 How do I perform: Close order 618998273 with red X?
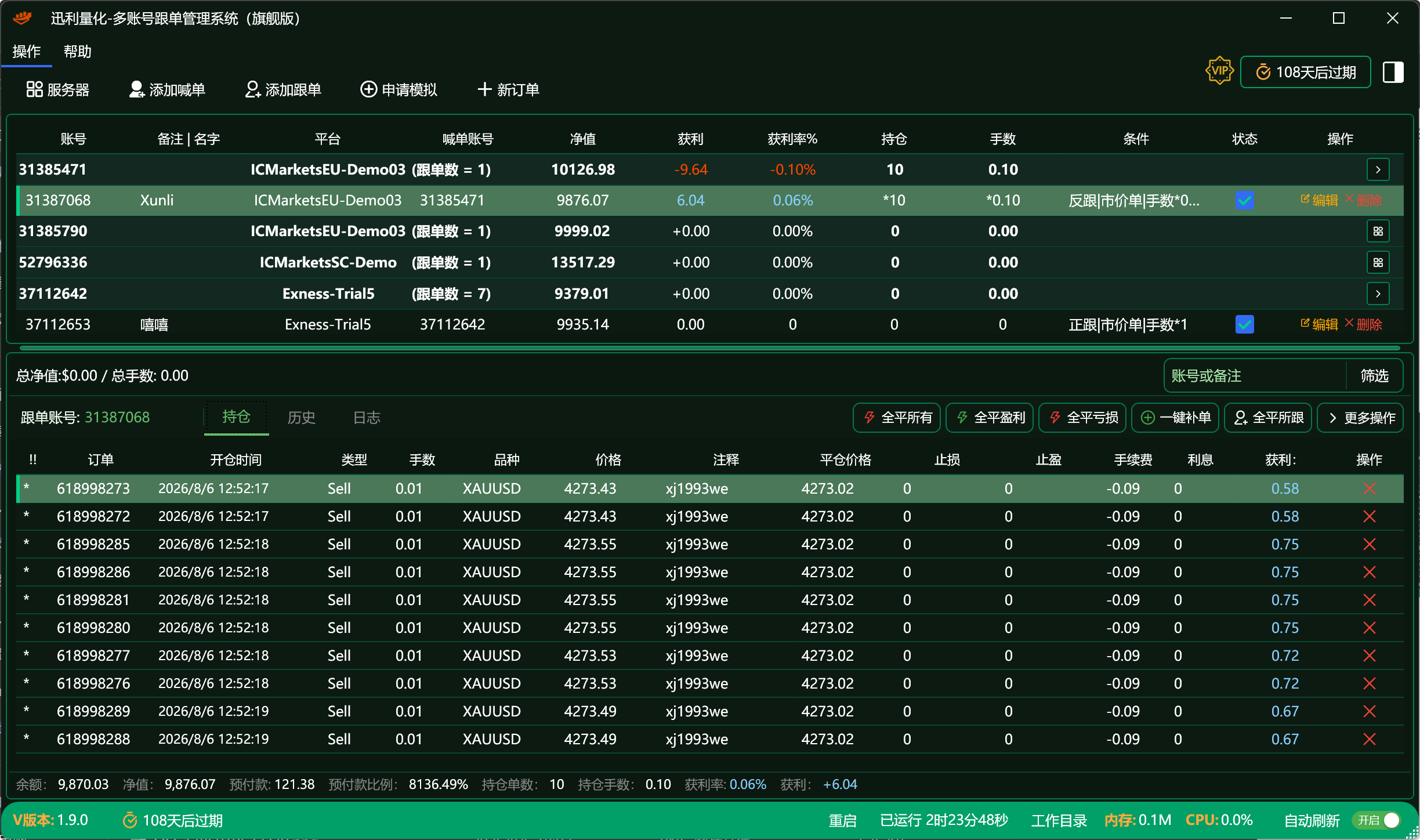pos(1370,488)
